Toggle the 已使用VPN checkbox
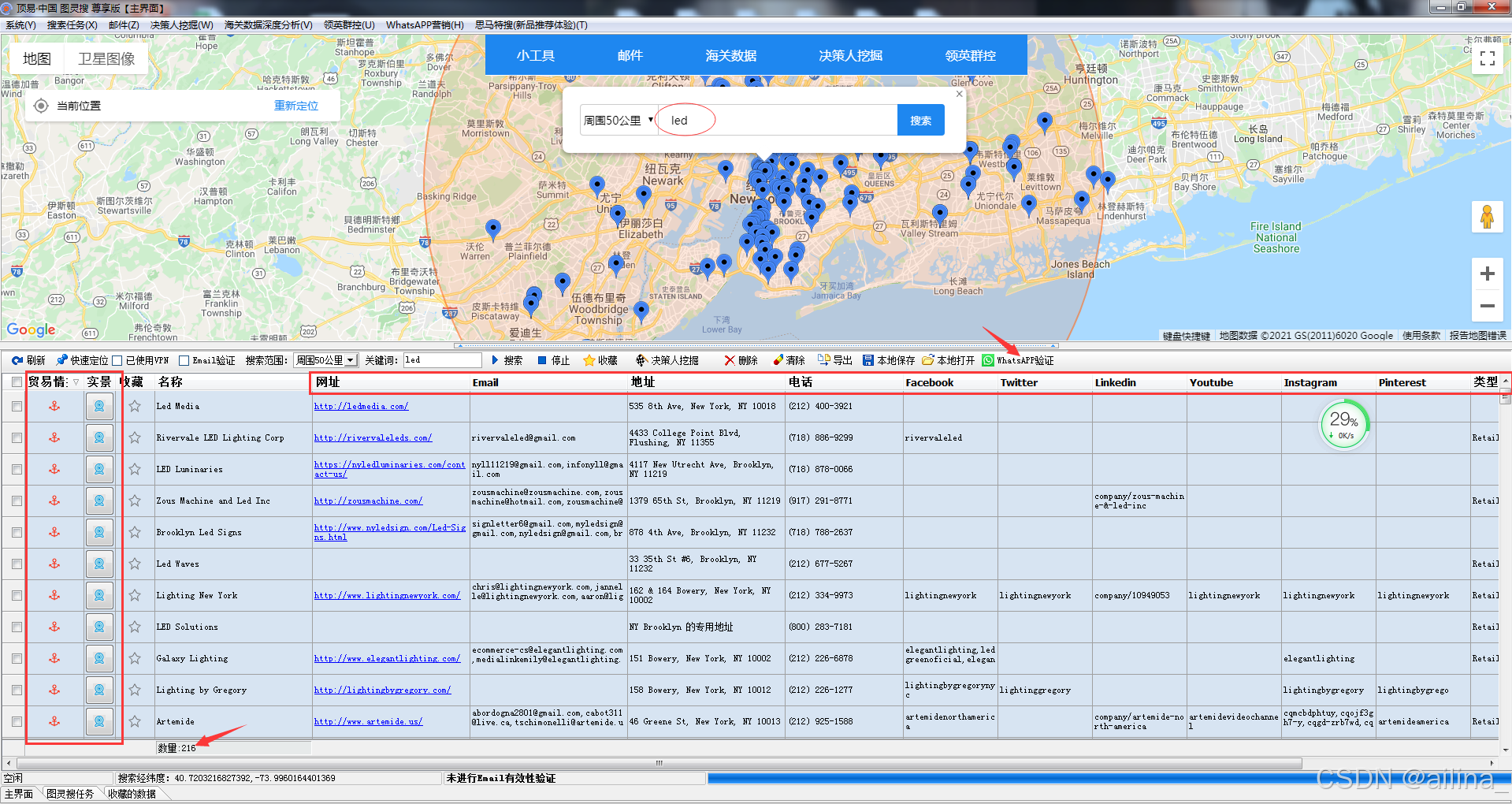Viewport: 1512px width, 804px height. click(x=117, y=360)
